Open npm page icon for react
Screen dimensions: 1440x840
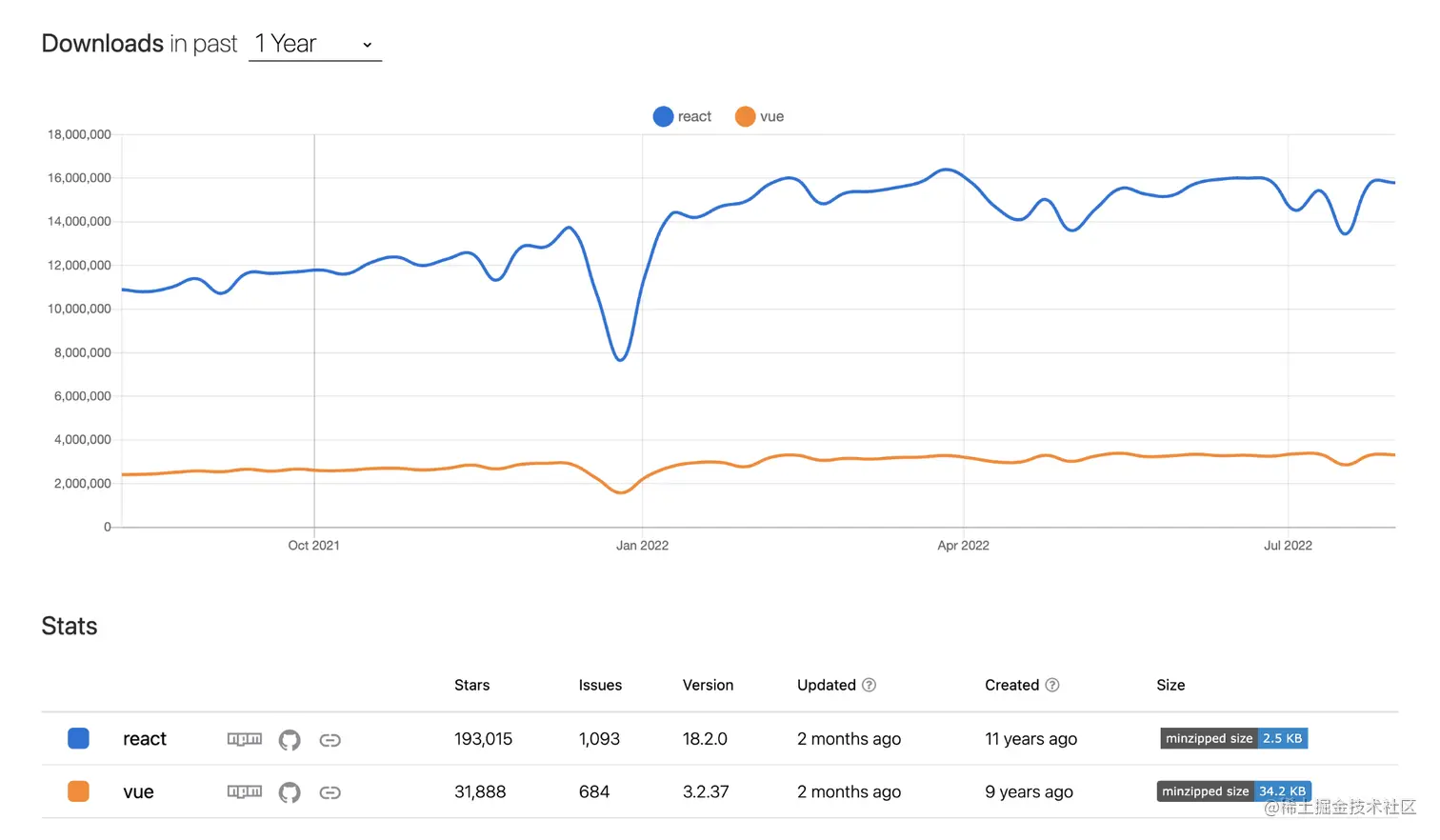tap(245, 739)
